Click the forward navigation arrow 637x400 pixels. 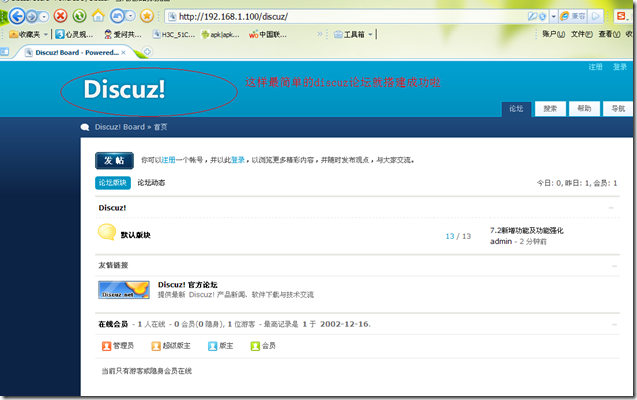point(31,17)
